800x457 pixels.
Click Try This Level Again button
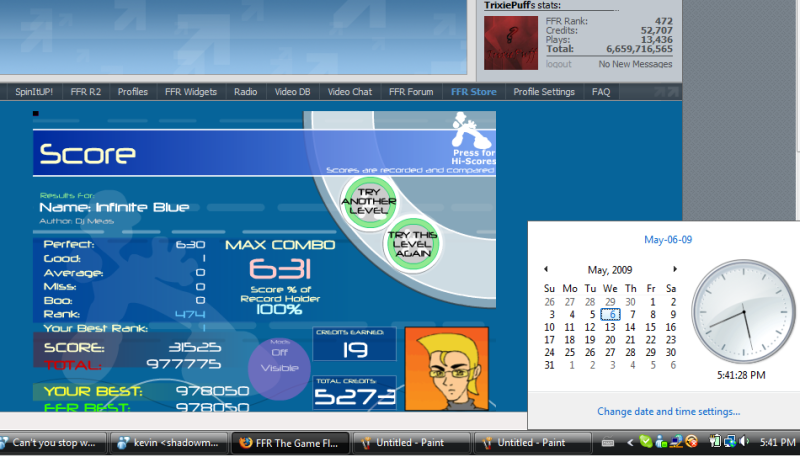coord(413,243)
